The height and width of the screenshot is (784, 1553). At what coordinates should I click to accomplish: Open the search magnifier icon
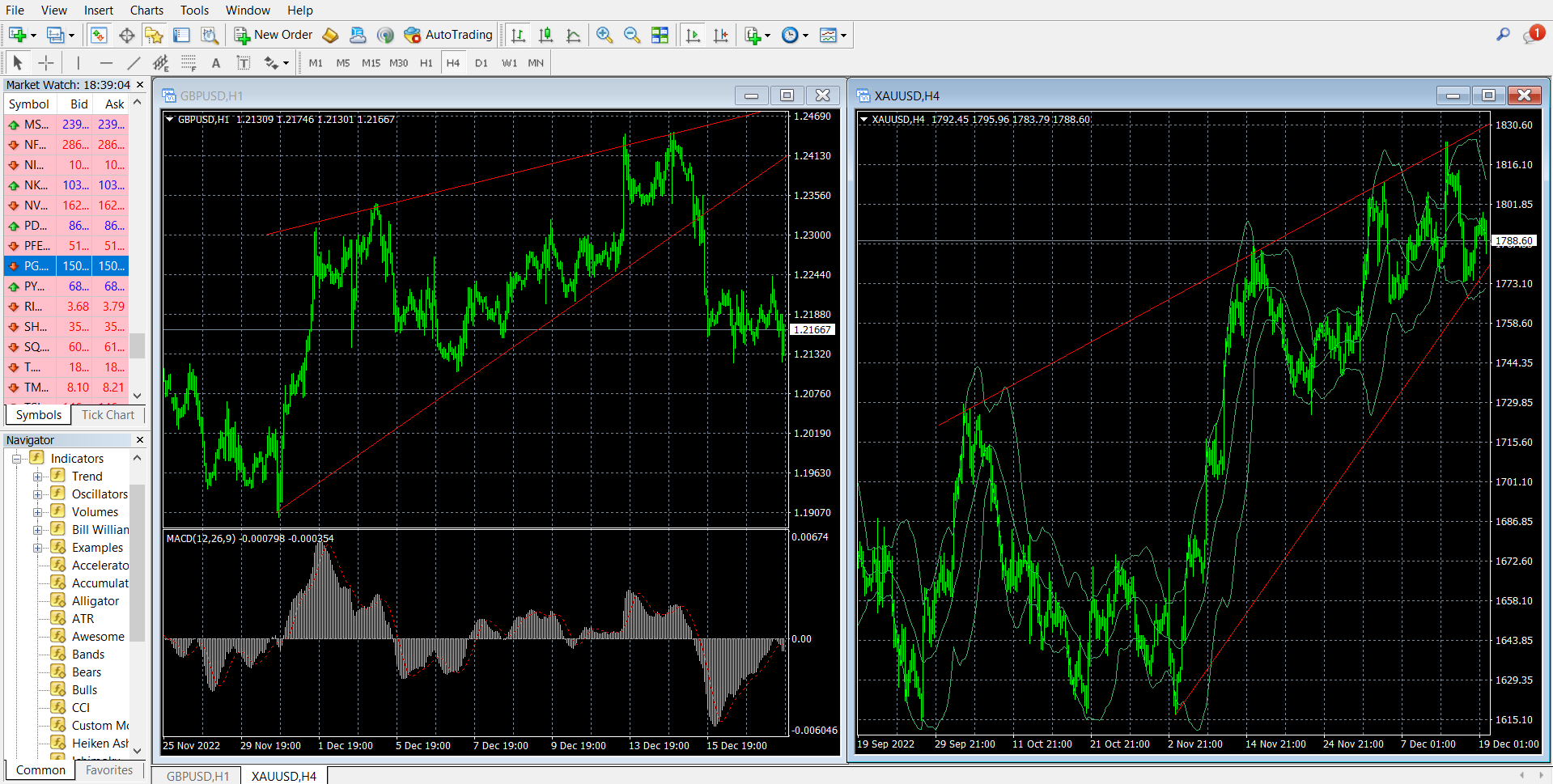1503,35
